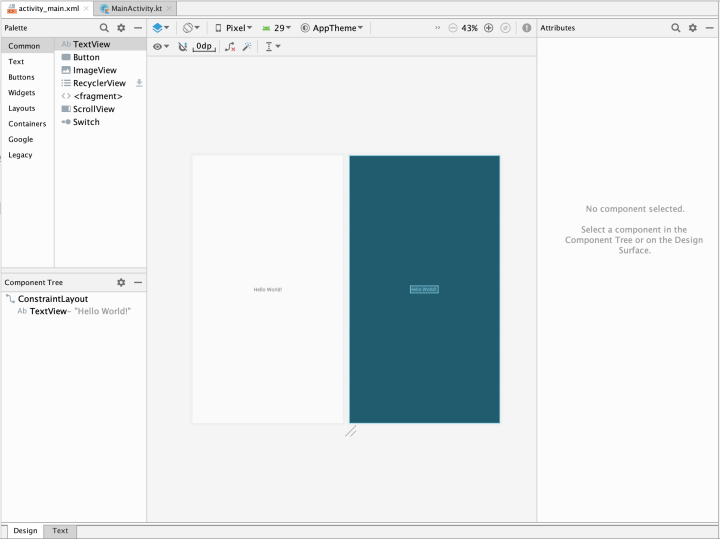Open Palette settings gear
Image resolution: width=720 pixels, height=539 pixels.
point(121,28)
